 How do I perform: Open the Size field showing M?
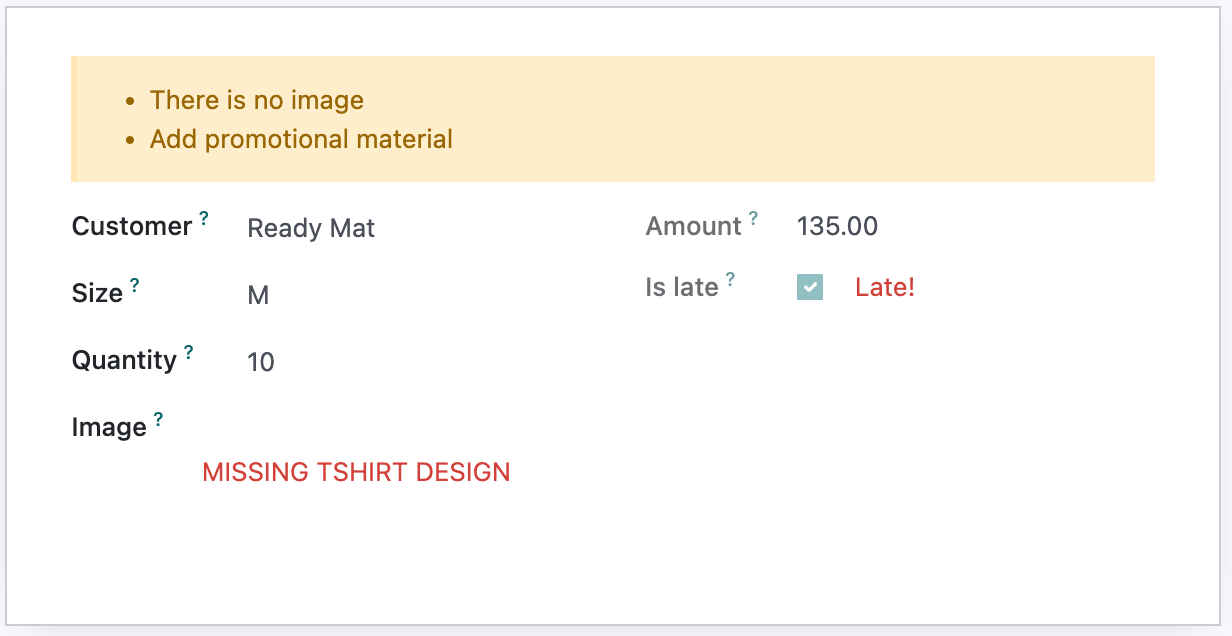pos(258,295)
